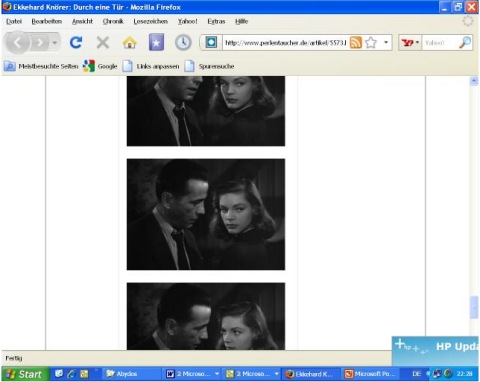Click the middle film still image
The width and height of the screenshot is (480, 382).
206,214
